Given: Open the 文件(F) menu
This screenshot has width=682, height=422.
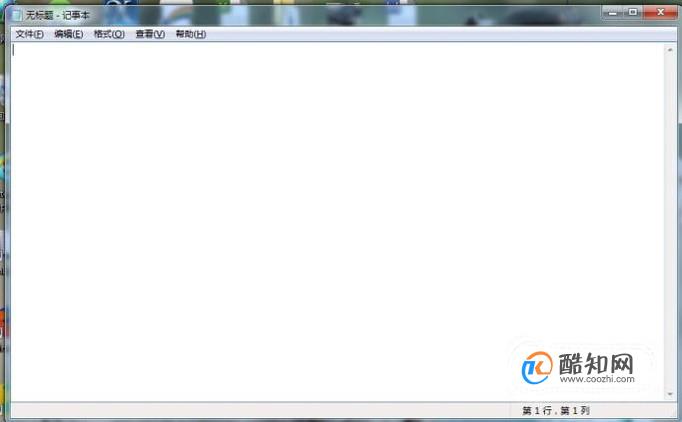Looking at the screenshot, I should coord(30,34).
